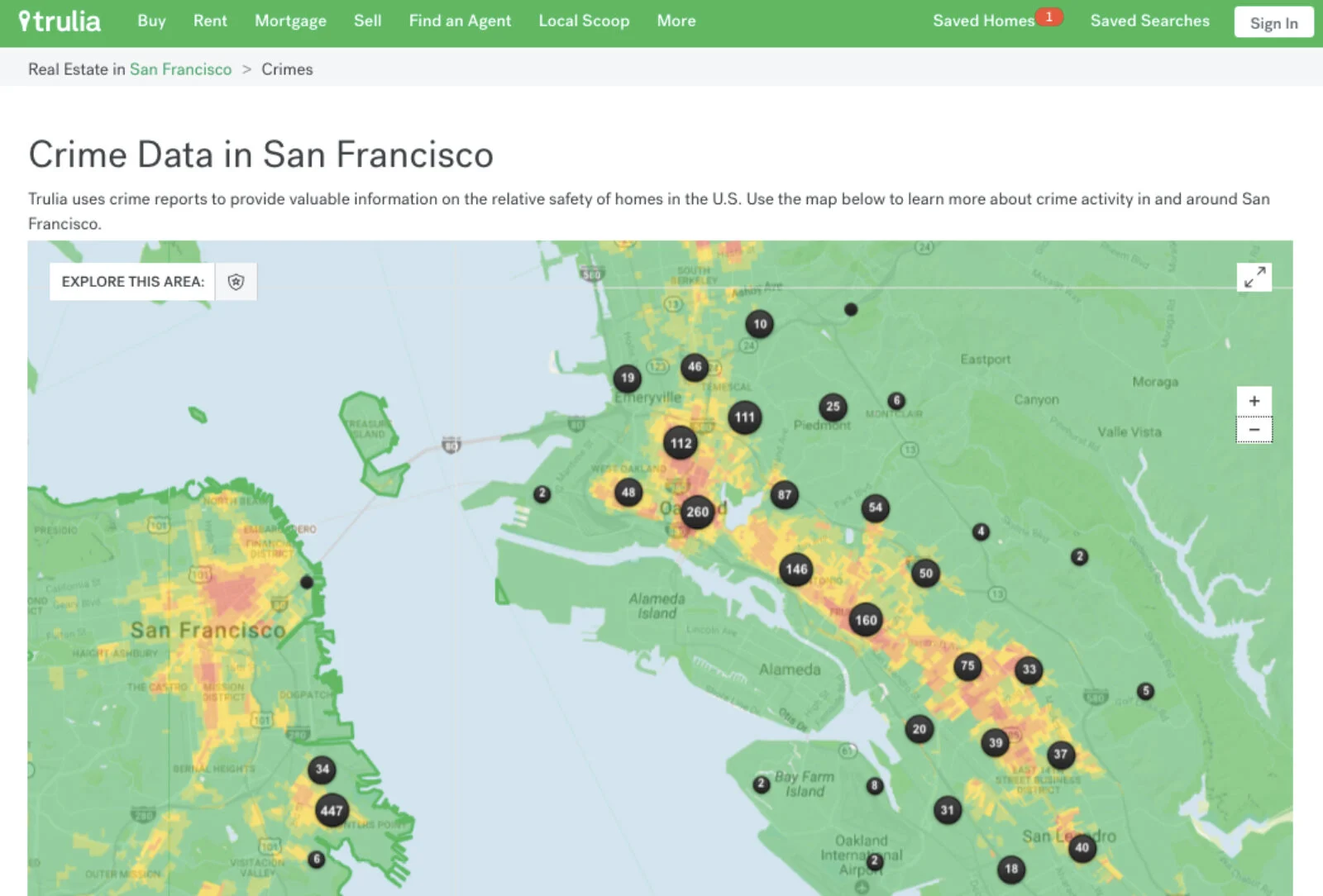
Task: Open Saved Homes
Action: click(983, 21)
